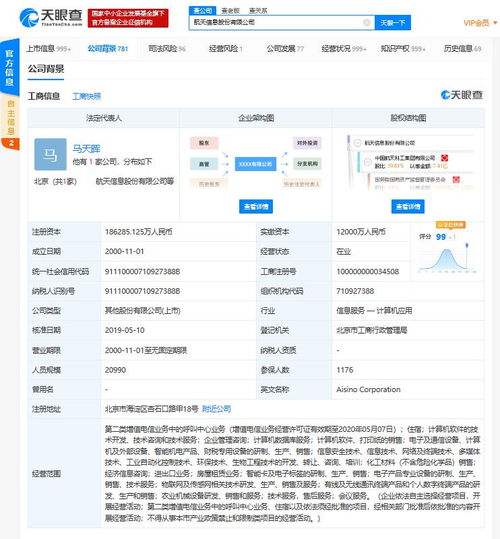Click the orange badge above the score

click(x=451, y=225)
